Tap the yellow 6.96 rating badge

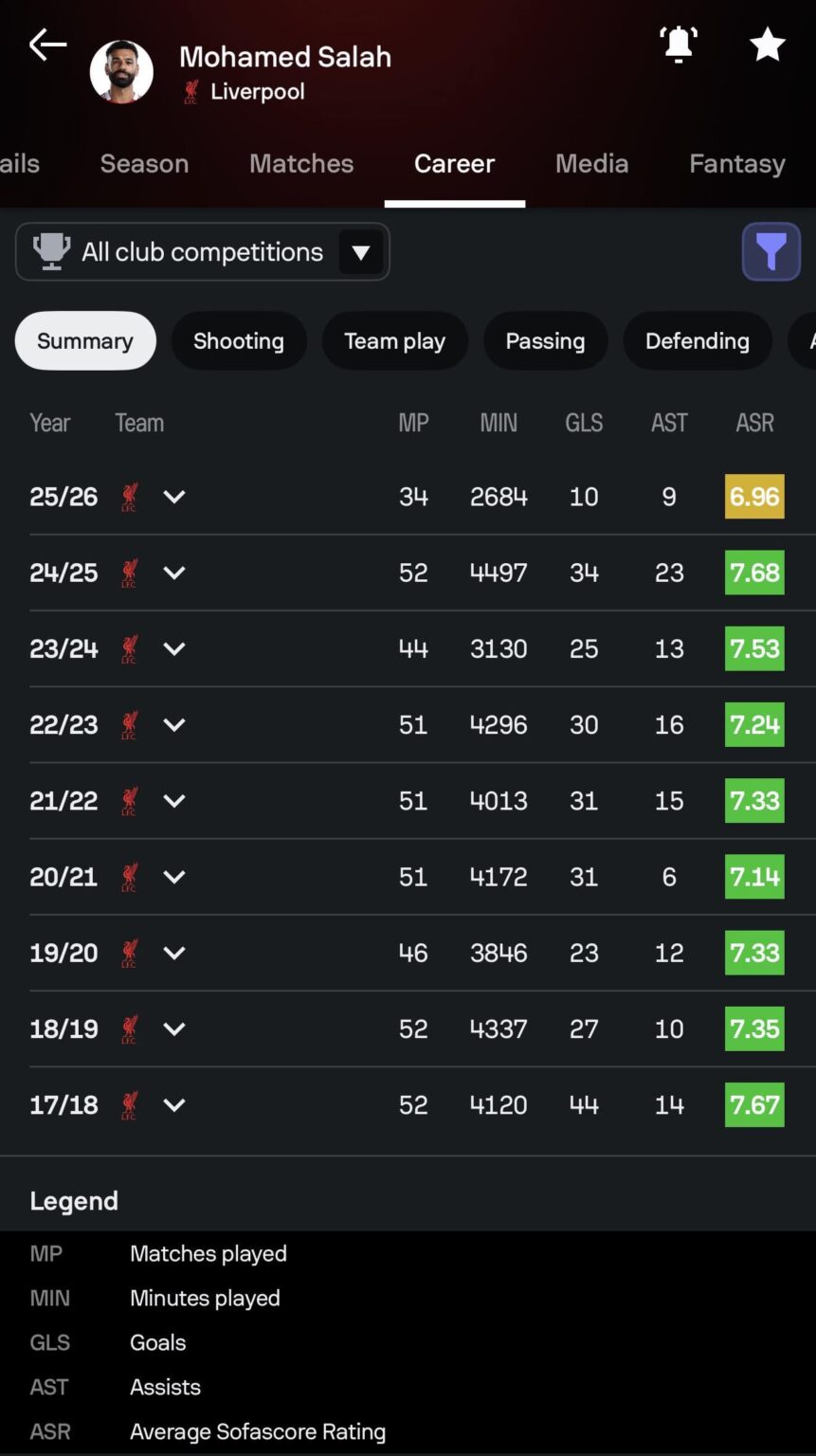click(x=754, y=497)
